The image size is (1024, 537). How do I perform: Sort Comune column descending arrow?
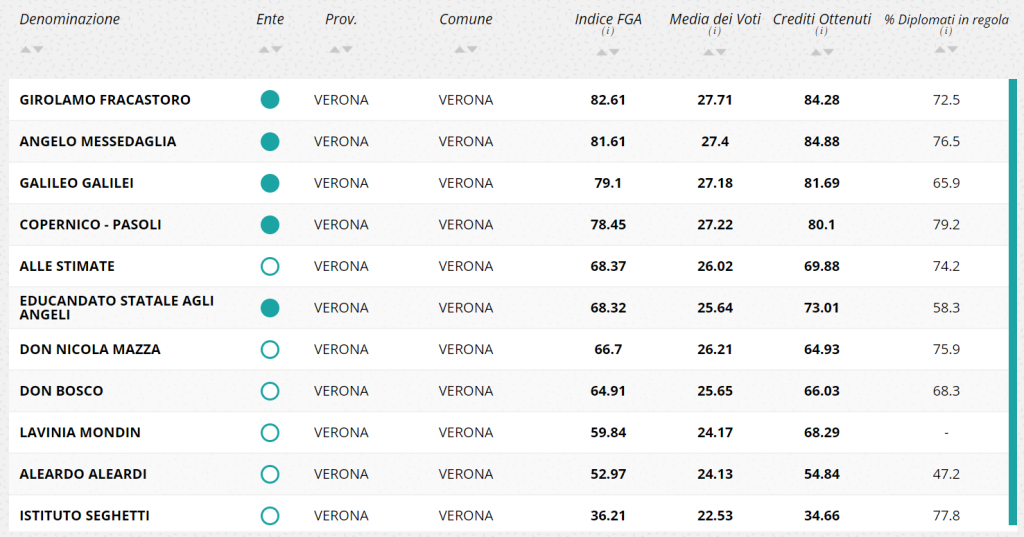(x=472, y=50)
